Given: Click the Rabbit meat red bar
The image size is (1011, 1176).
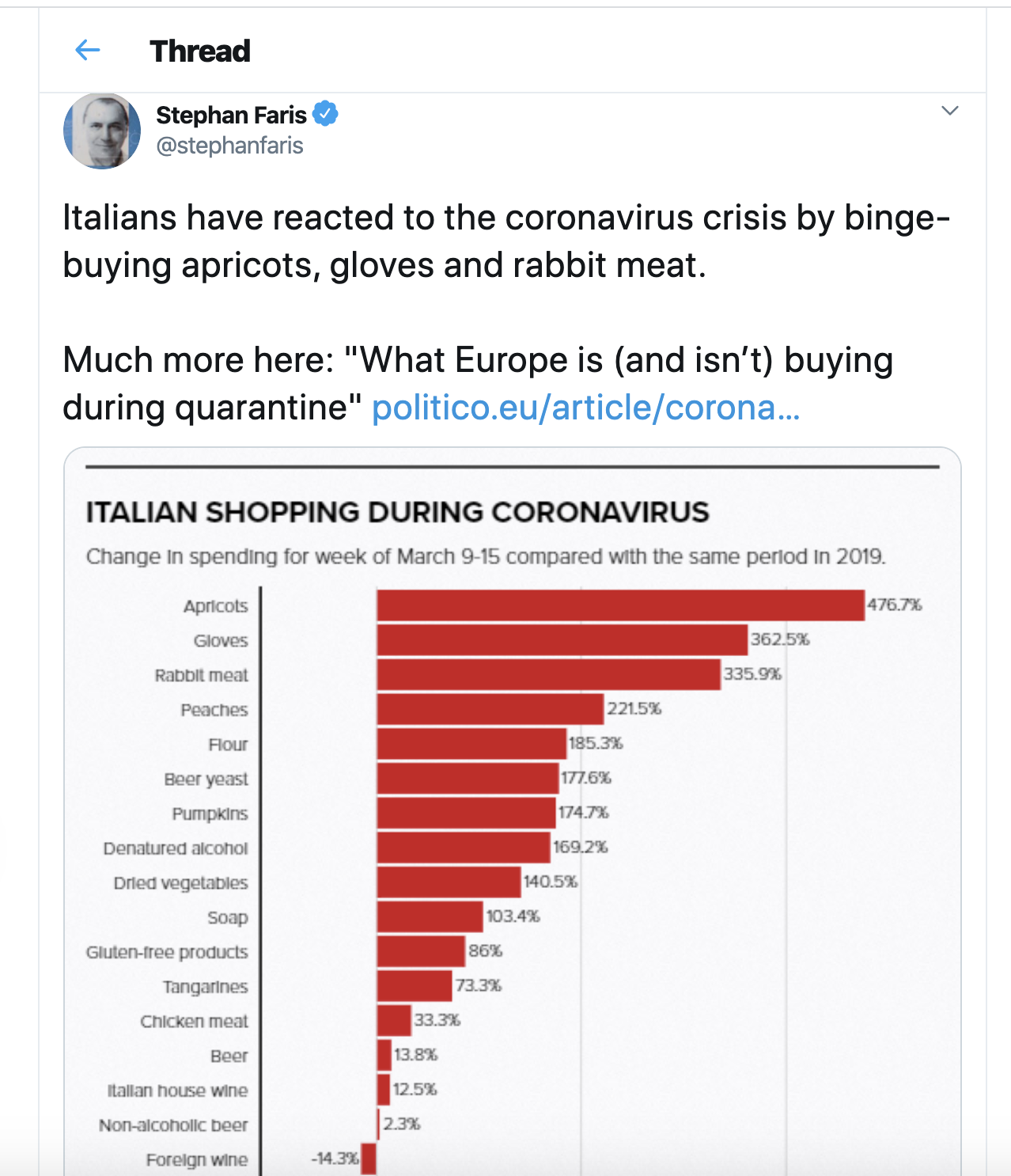Looking at the screenshot, I should (548, 674).
